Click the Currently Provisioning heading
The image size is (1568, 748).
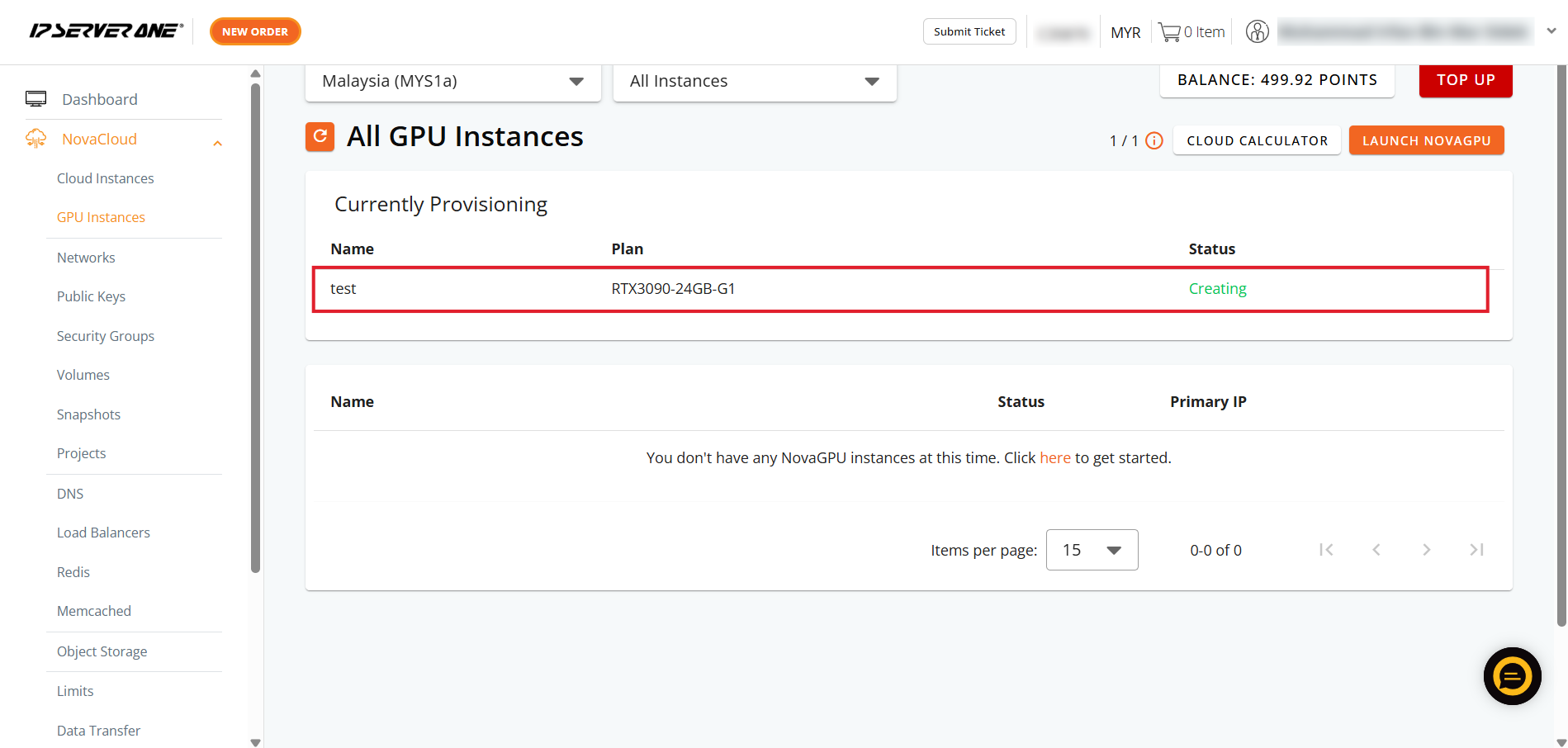(x=441, y=204)
